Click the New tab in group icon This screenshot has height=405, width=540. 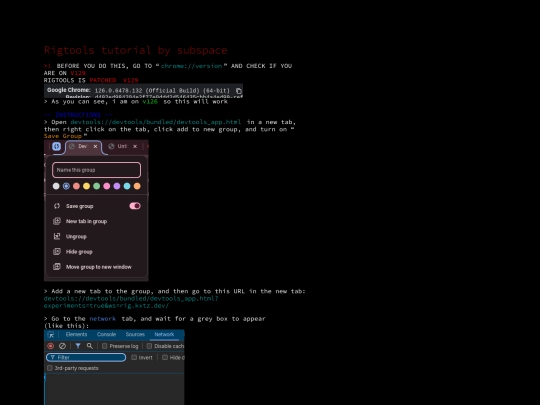(57, 221)
